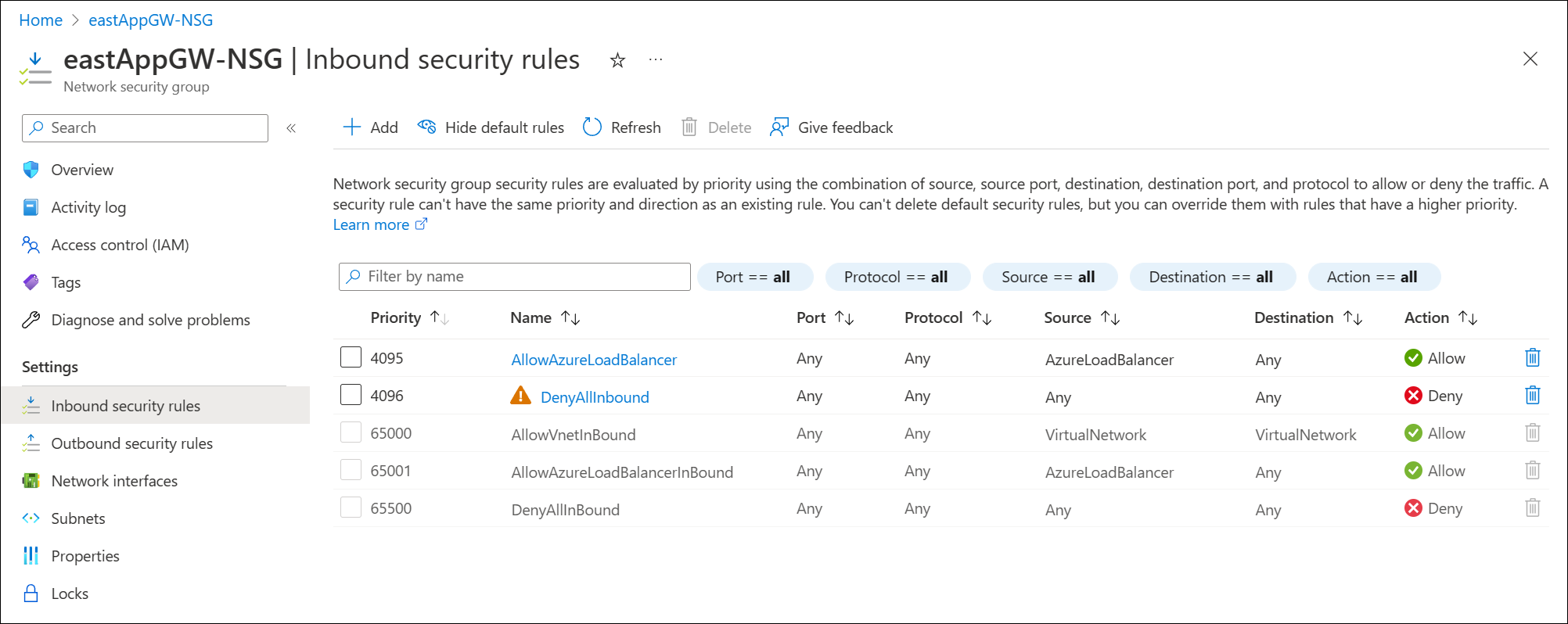Open the Protocol filter pill

(896, 277)
